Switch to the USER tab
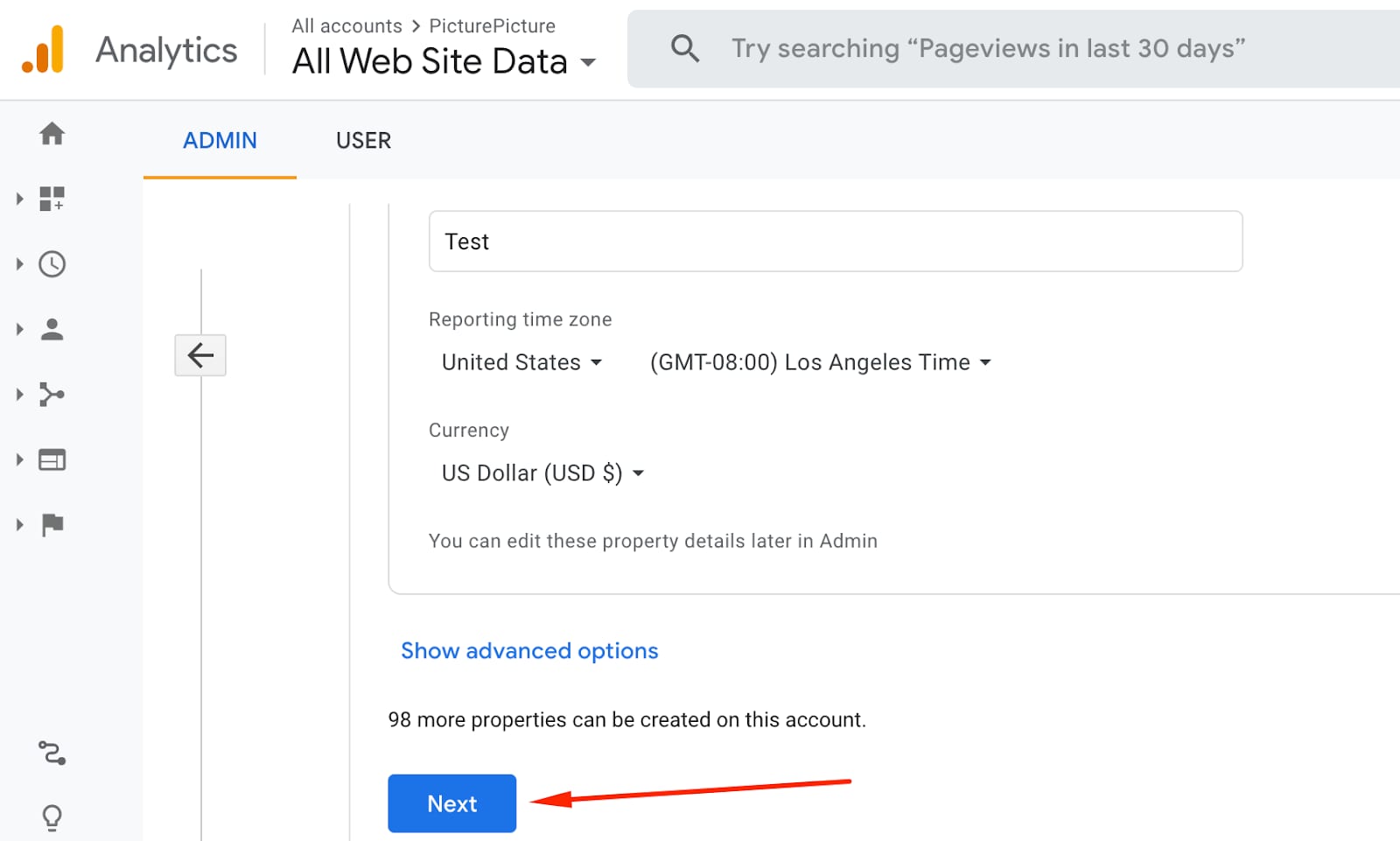Screen dimensions: 1400x841 coord(363,140)
